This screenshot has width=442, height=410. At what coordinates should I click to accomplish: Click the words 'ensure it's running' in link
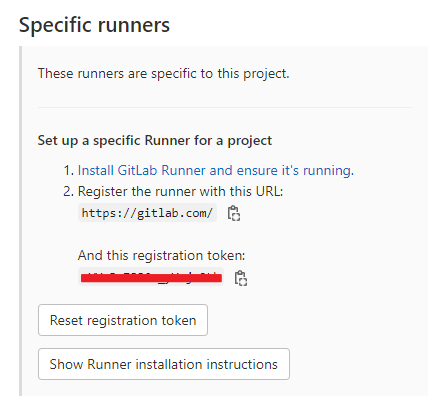[295, 170]
